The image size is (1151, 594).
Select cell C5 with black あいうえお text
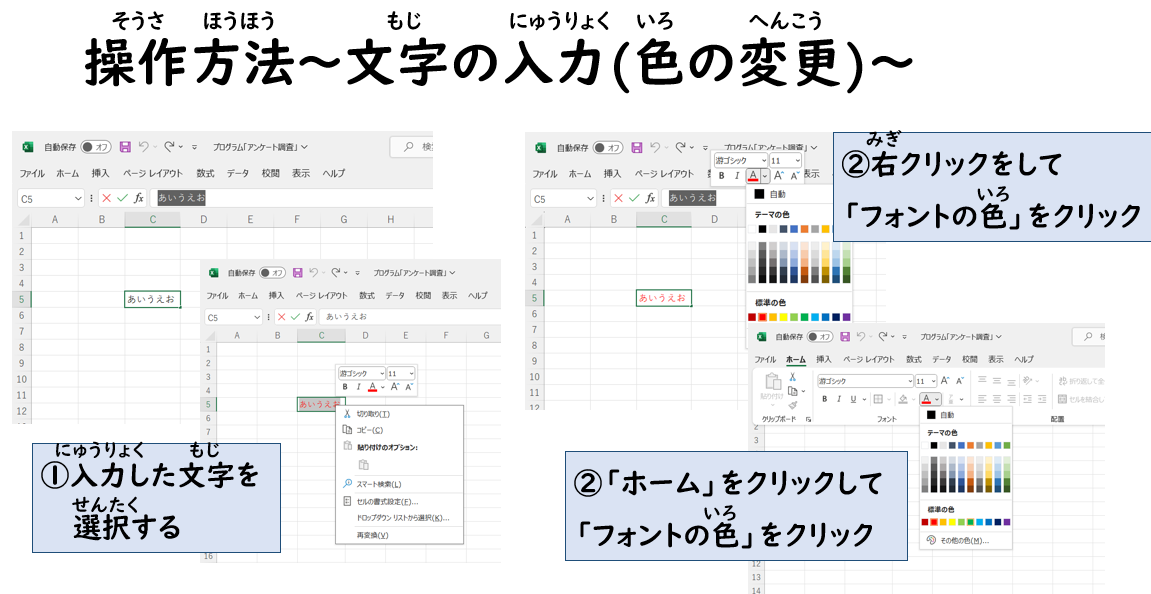pyautogui.click(x=152, y=299)
